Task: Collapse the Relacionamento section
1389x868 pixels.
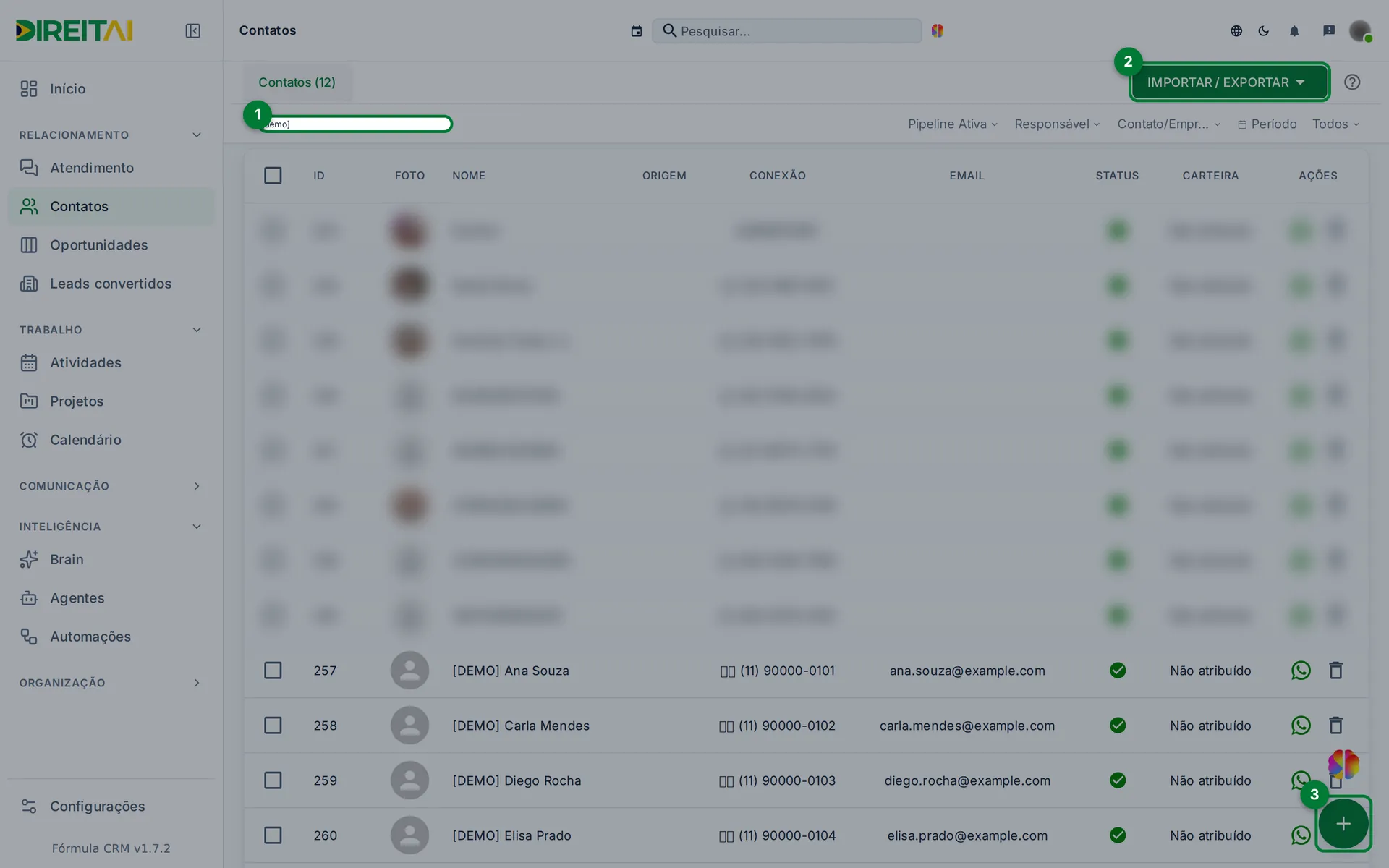Action: pyautogui.click(x=110, y=135)
